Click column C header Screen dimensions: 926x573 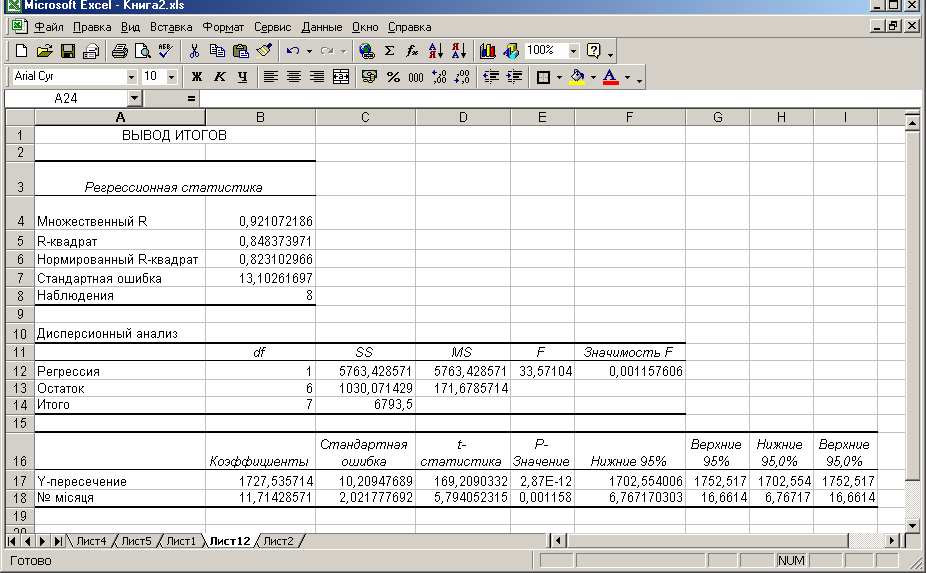pyautogui.click(x=365, y=117)
